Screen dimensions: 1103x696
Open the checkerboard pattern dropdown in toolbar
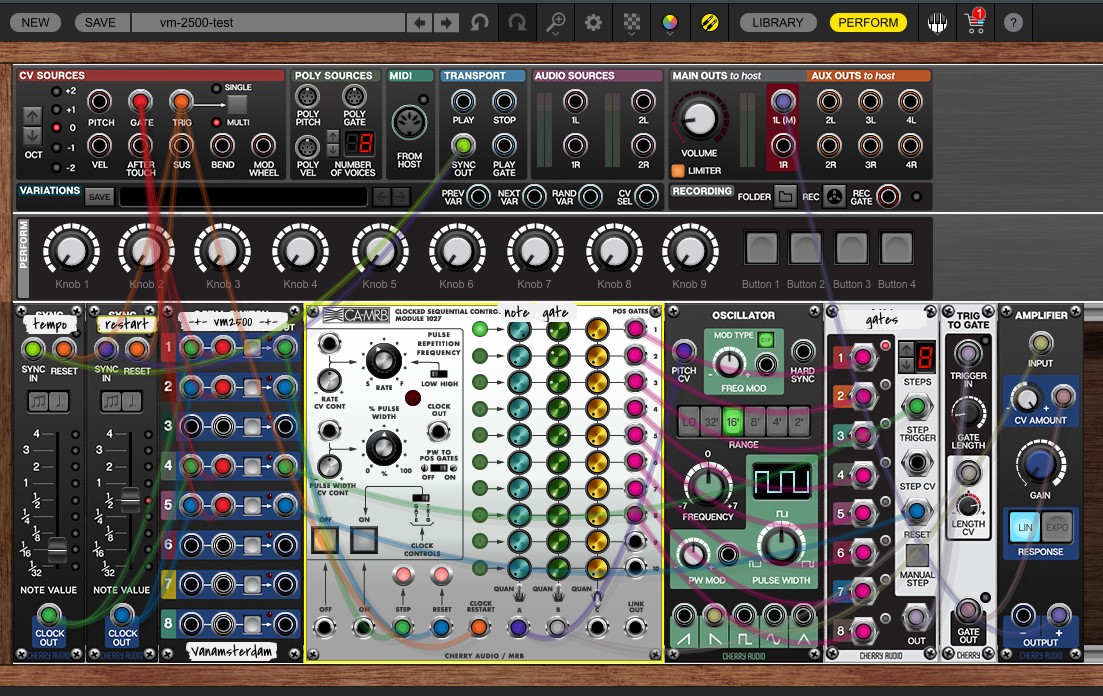tap(632, 24)
